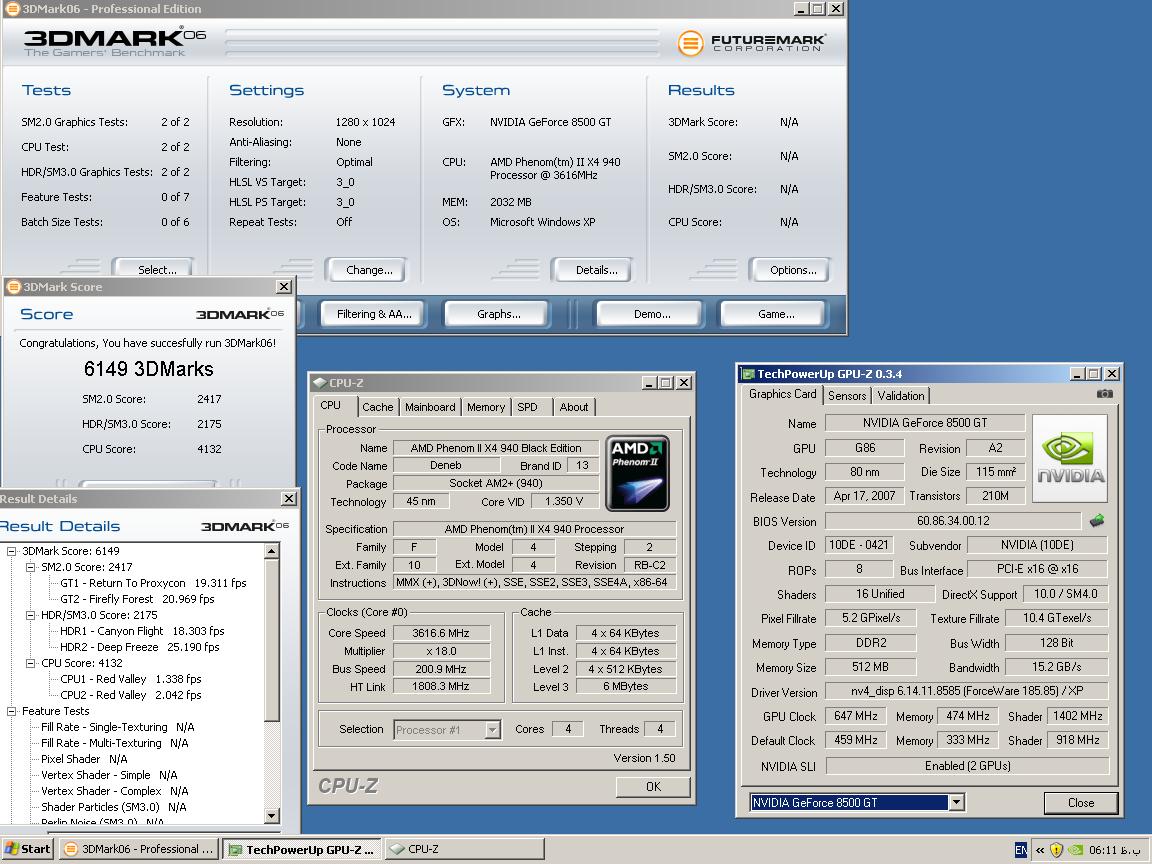The width and height of the screenshot is (1152, 864).
Task: Click the Result Details scrollbar down arrow
Action: (x=272, y=816)
